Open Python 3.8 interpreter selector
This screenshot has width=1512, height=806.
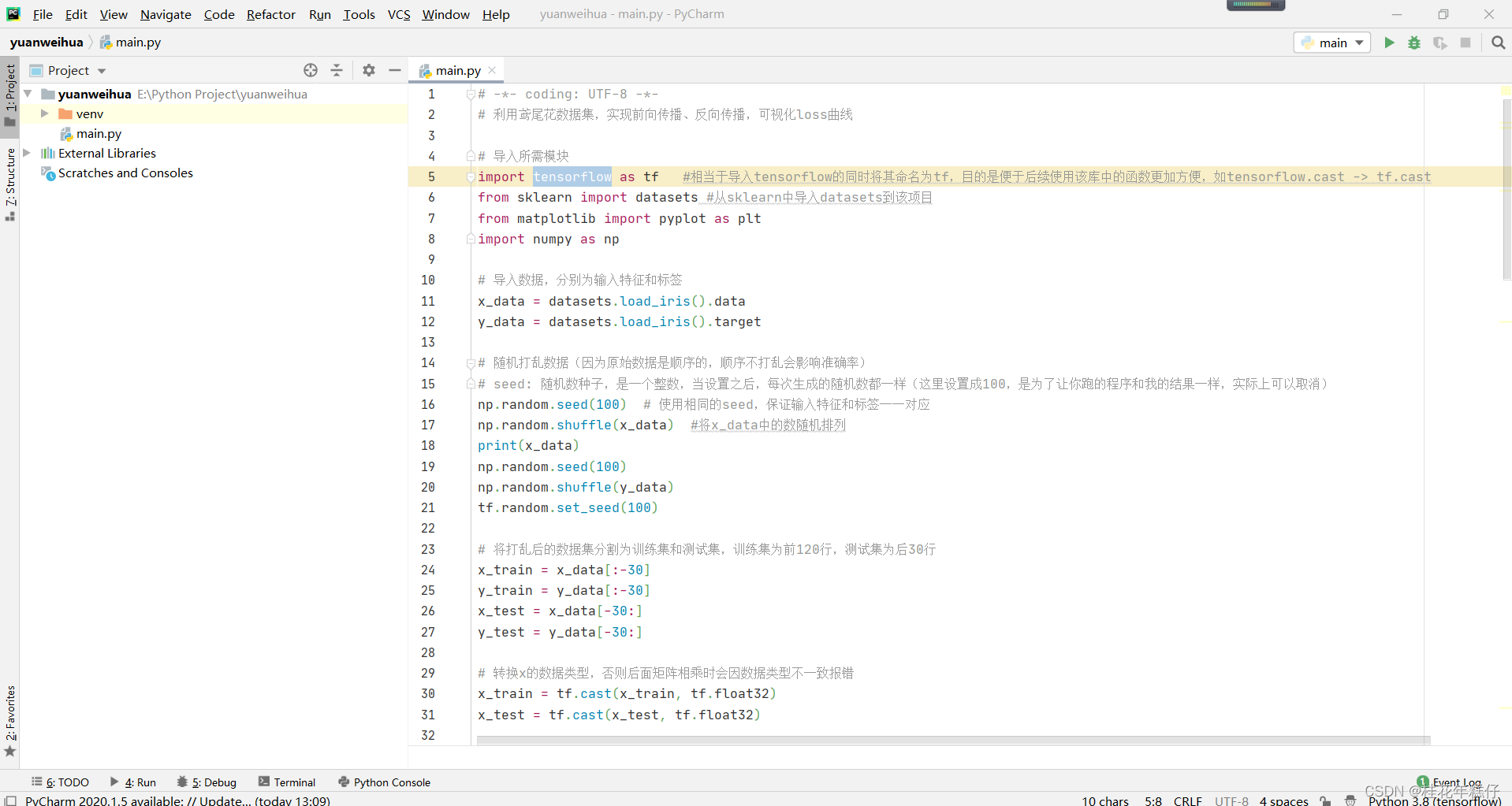pyautogui.click(x=1435, y=800)
